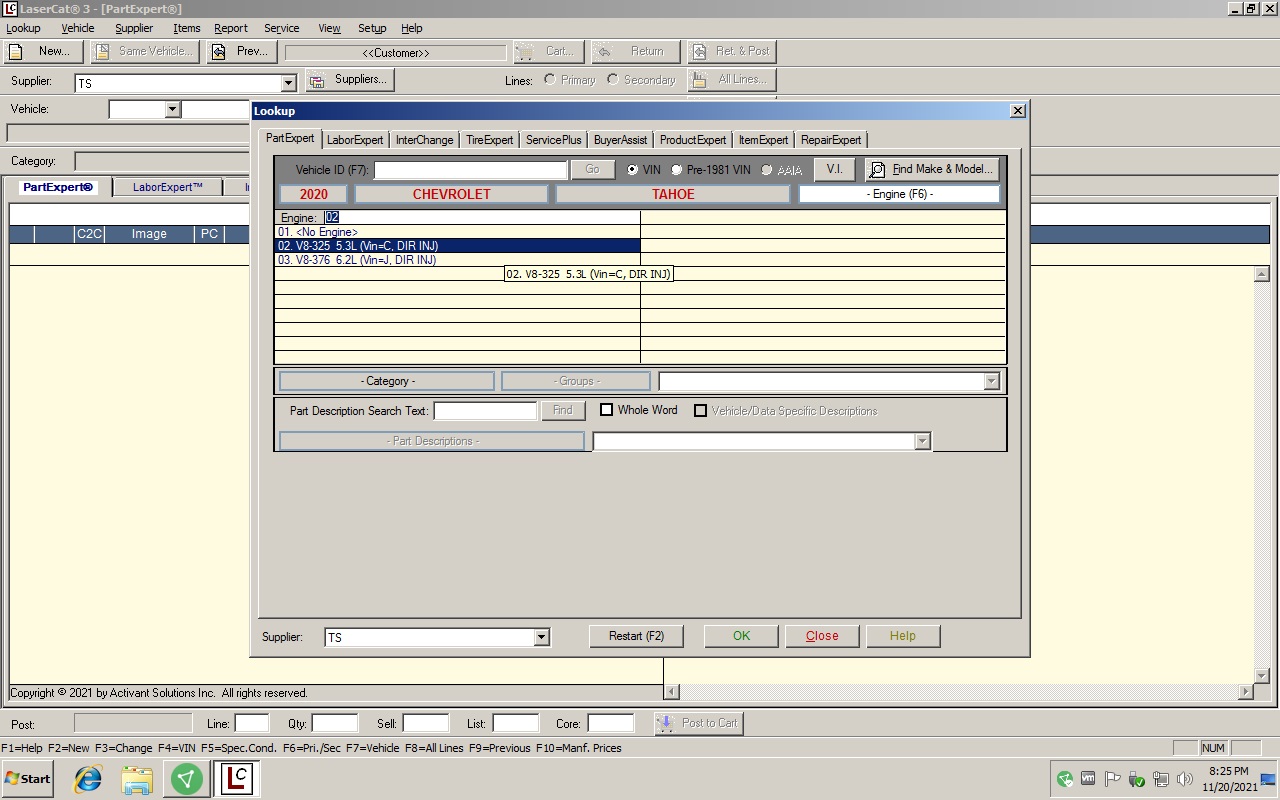Switch to the InterChange tab

coord(424,140)
